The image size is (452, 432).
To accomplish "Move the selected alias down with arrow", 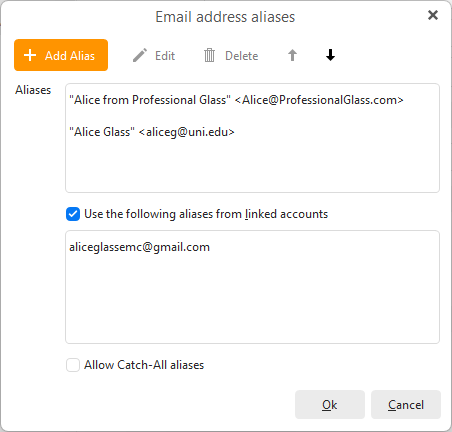I will tap(330, 55).
